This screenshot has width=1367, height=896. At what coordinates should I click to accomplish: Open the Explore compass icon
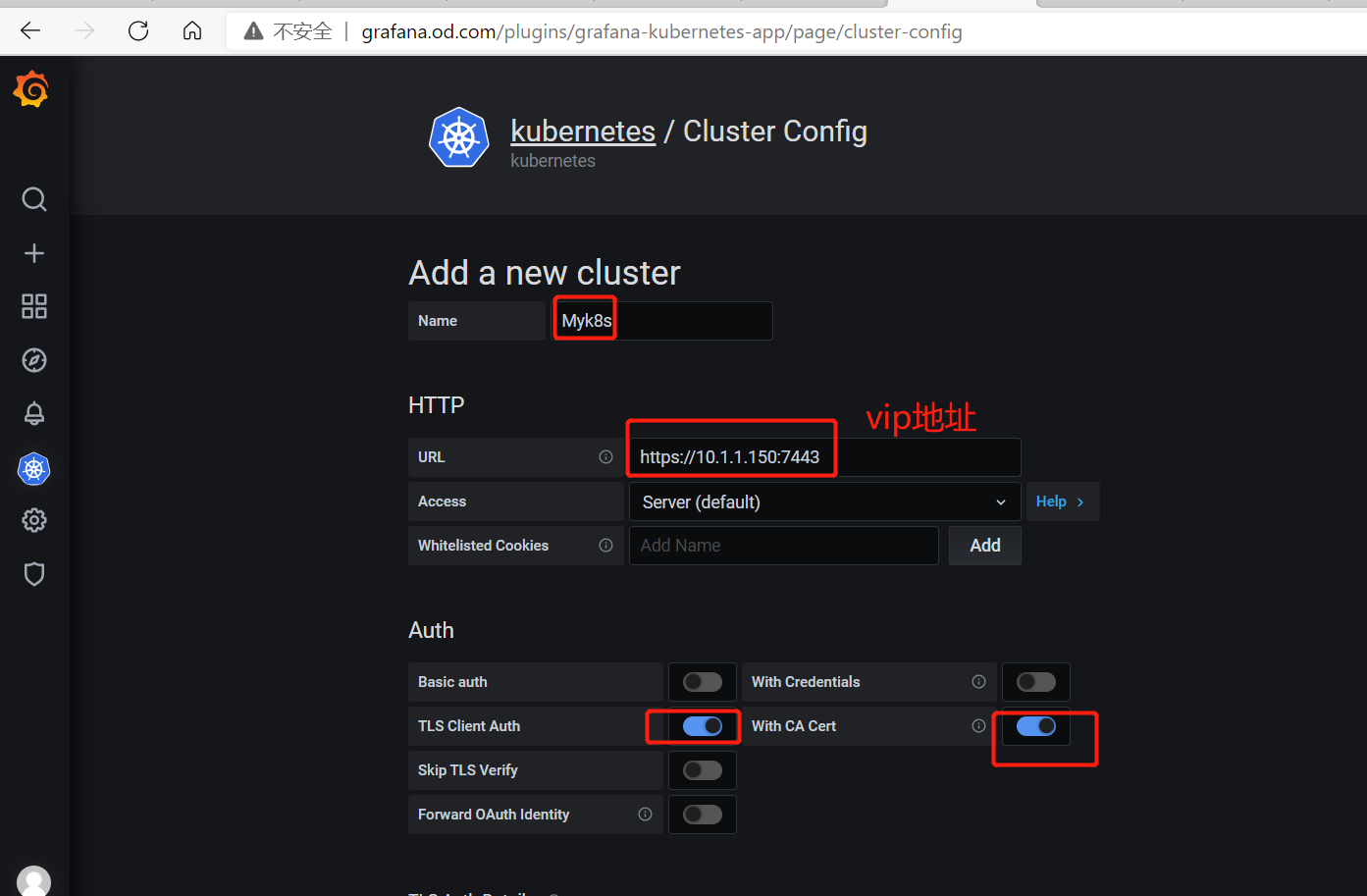[34, 360]
